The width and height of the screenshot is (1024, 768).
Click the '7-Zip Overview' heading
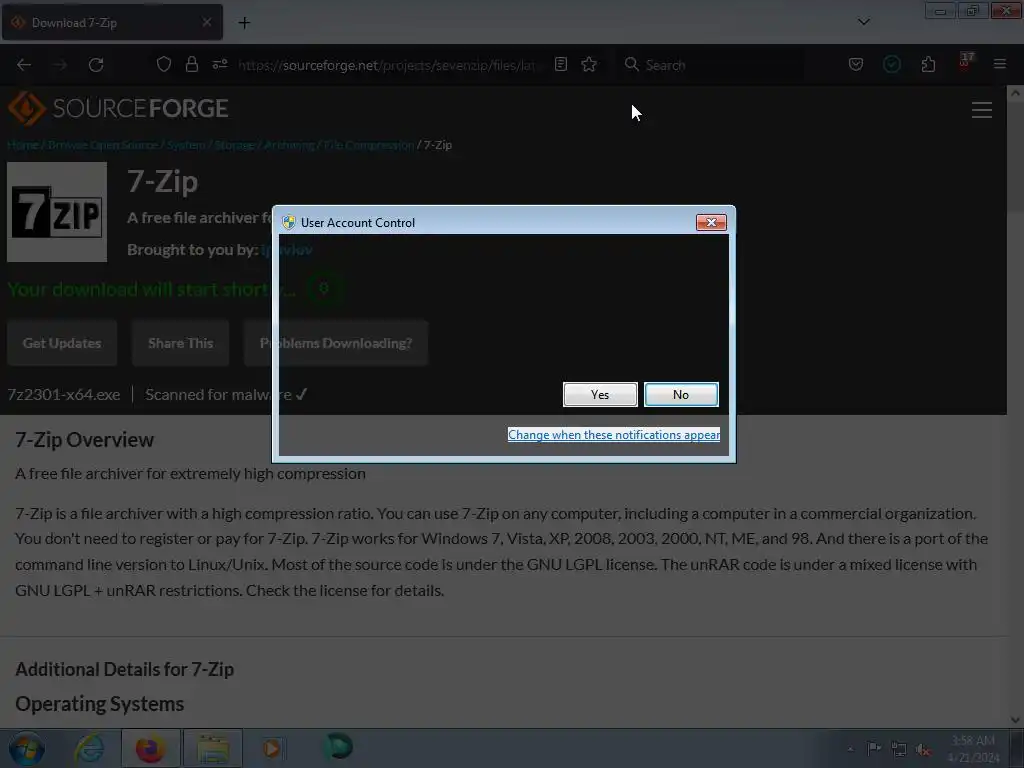pos(84,440)
